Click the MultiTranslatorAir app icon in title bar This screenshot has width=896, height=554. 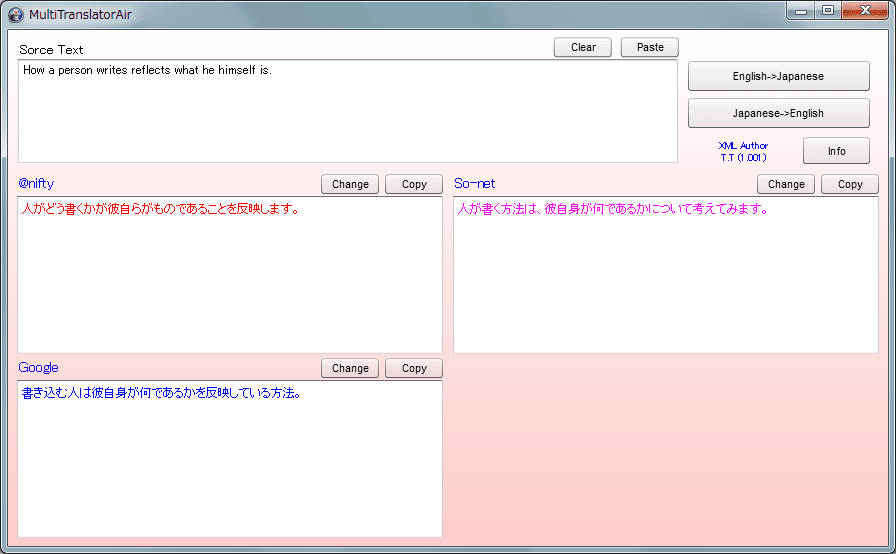[x=15, y=14]
